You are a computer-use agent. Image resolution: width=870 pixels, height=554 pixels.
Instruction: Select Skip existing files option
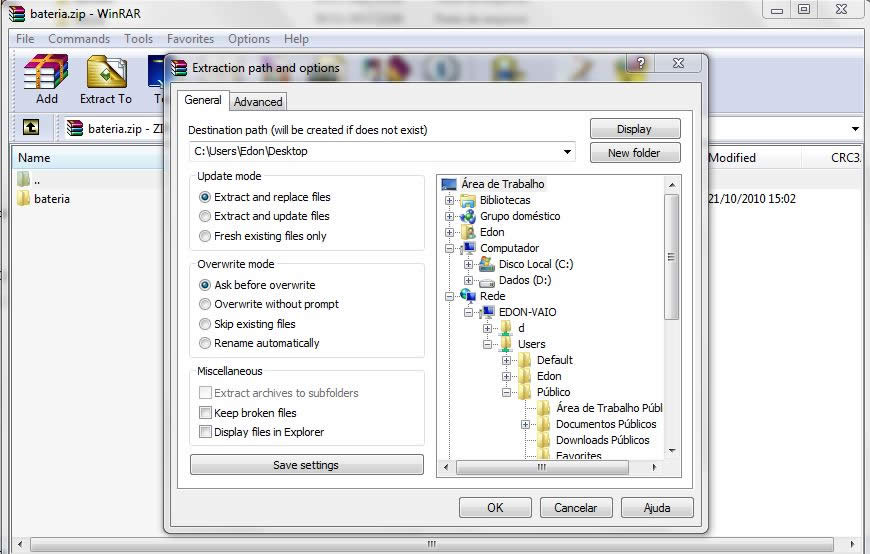pos(205,324)
